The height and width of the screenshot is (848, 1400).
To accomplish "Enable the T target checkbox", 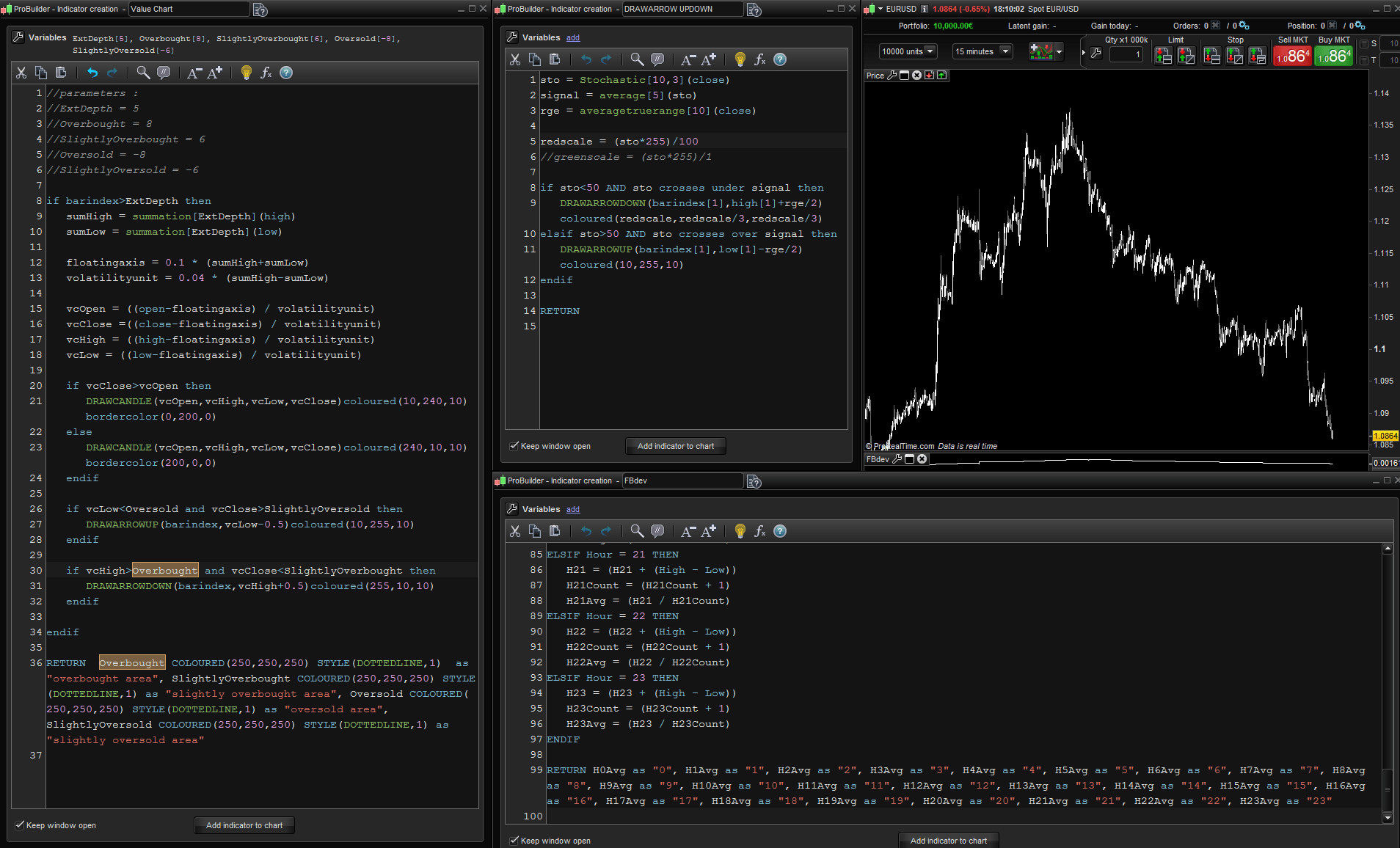I will (x=1364, y=60).
